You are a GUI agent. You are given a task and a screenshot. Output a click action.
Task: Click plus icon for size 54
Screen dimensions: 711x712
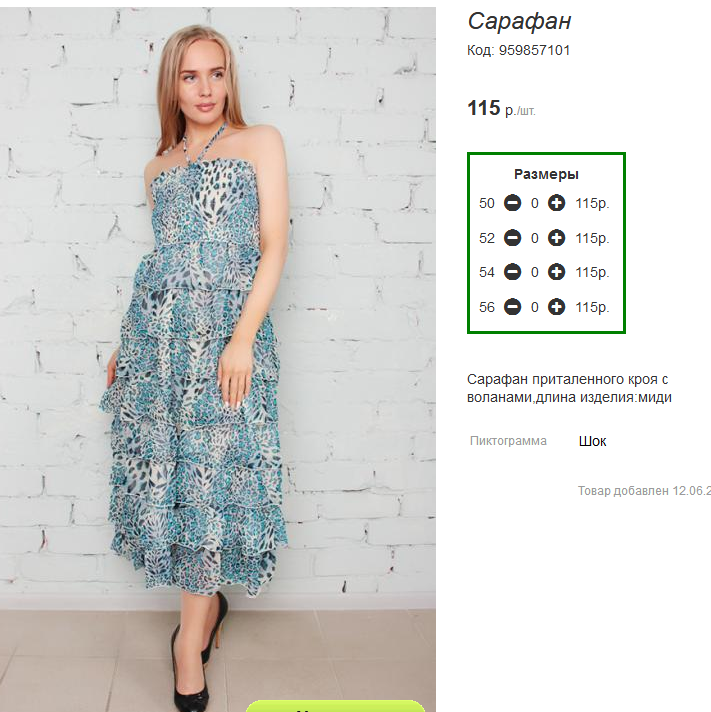coord(556,272)
